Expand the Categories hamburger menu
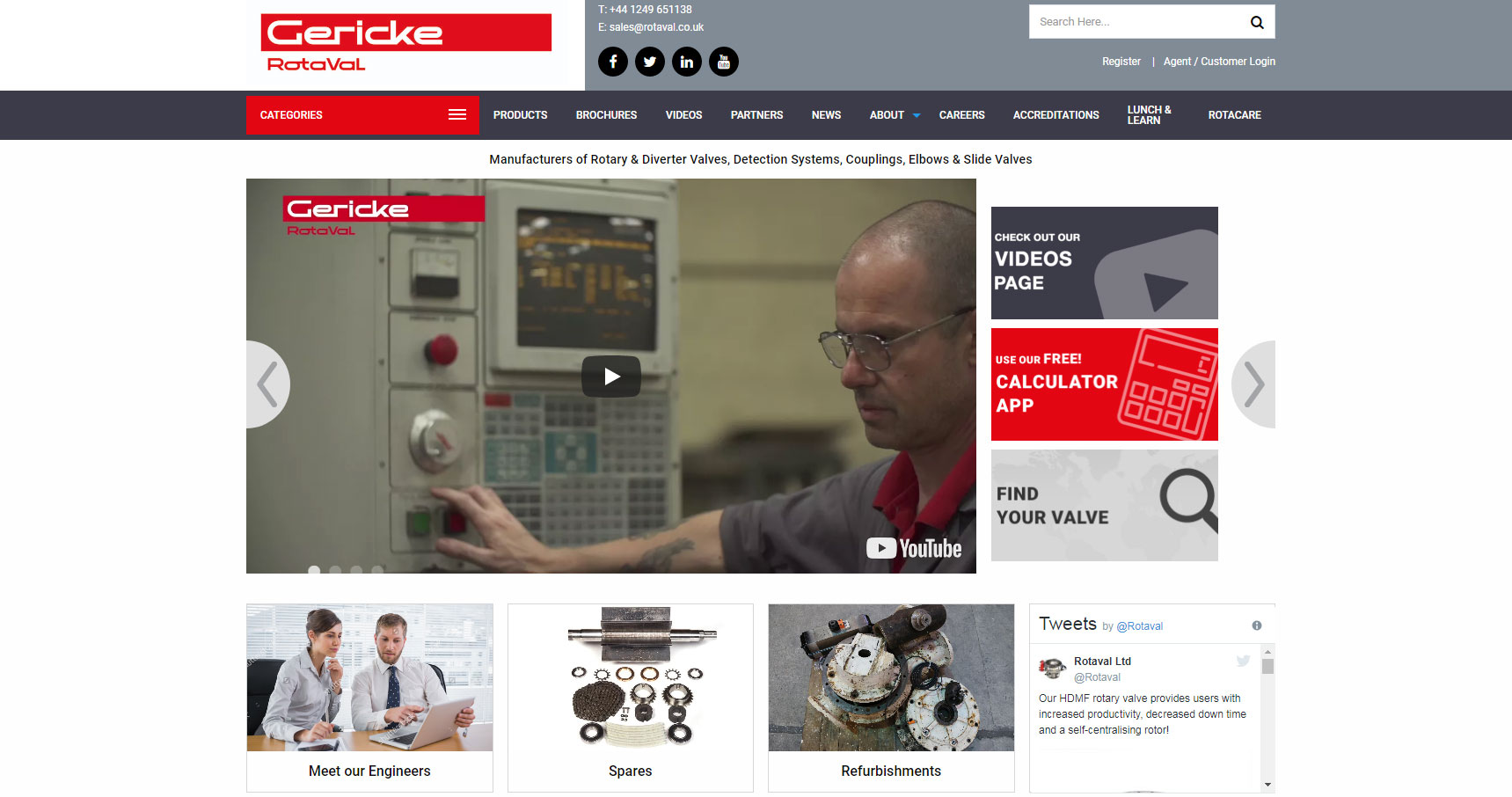 (x=457, y=115)
